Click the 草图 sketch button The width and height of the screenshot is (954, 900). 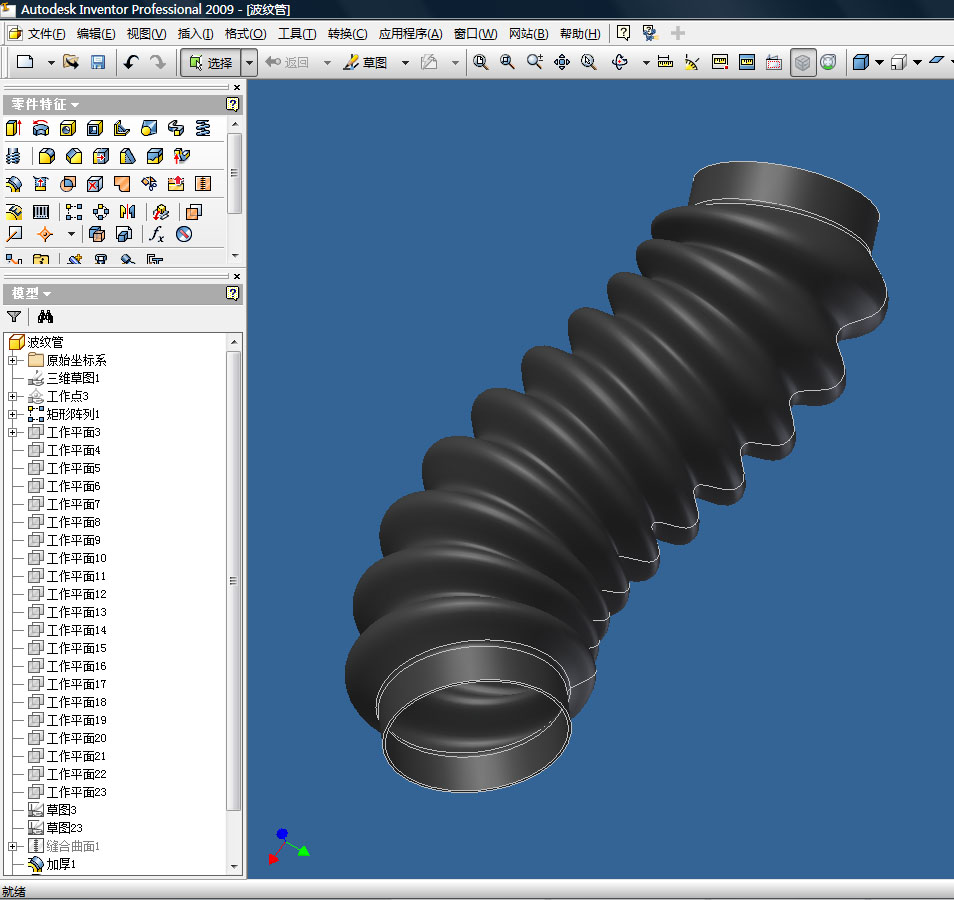pyautogui.click(x=365, y=63)
